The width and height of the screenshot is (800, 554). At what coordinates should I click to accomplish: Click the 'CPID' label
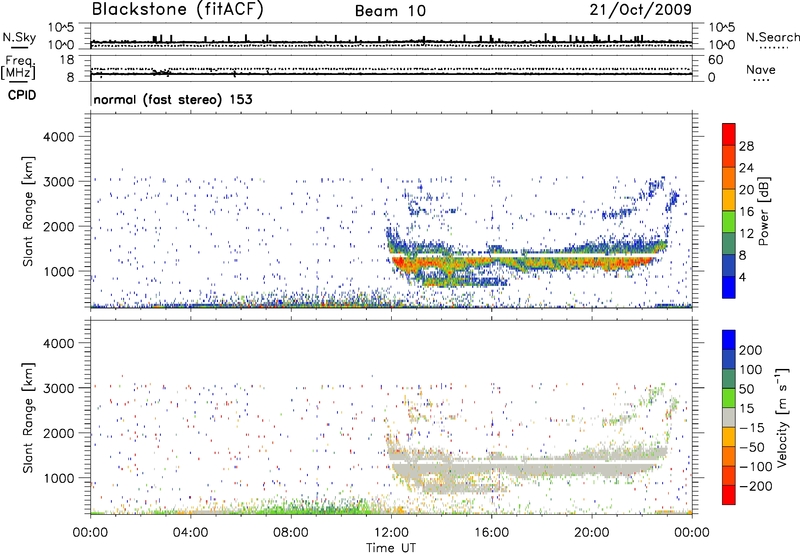pos(22,95)
